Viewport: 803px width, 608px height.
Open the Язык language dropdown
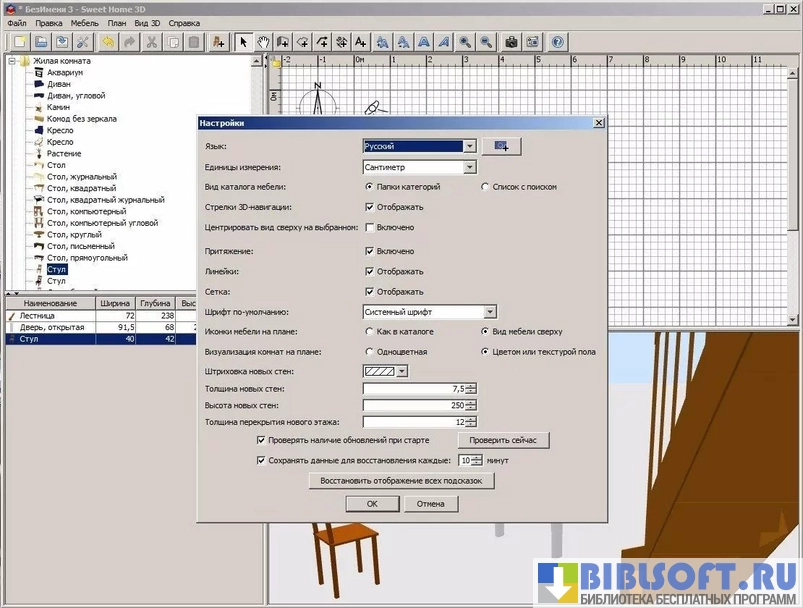click(469, 146)
